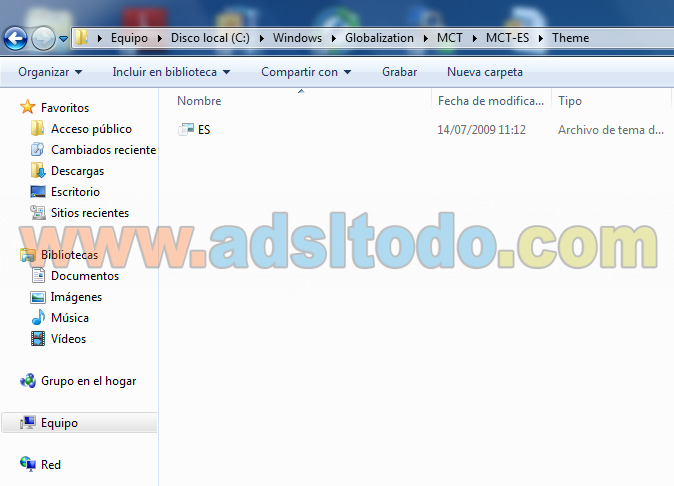Select MCT breadcrumb segment
674x486 pixels.
(x=450, y=38)
